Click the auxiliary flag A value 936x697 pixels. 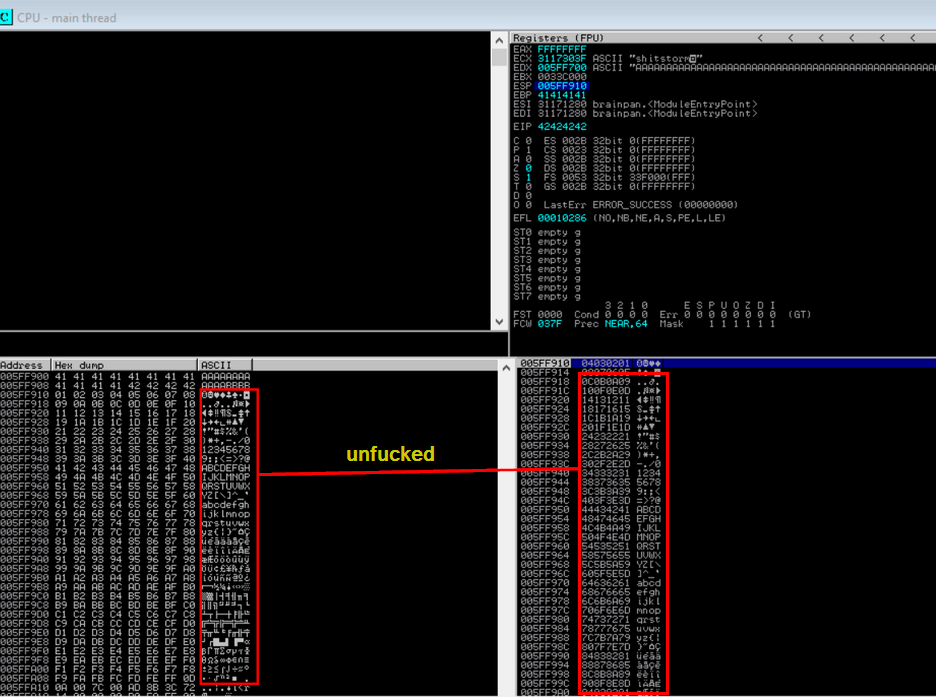tap(528, 159)
